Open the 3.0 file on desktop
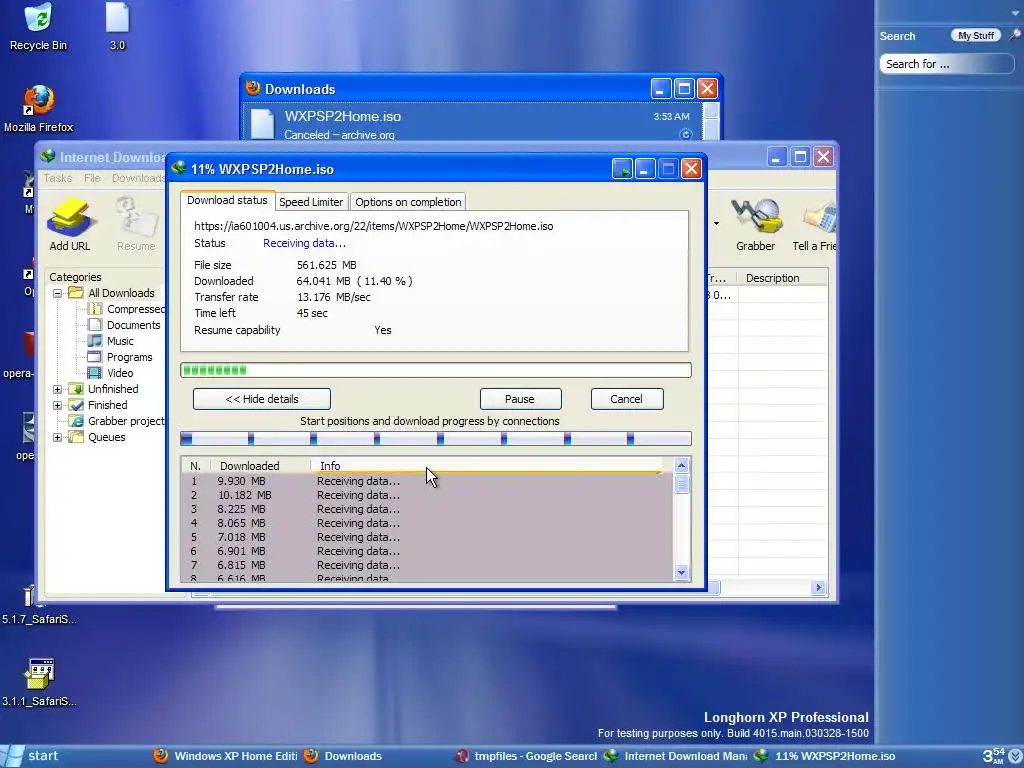The image size is (1024, 768). (x=117, y=26)
